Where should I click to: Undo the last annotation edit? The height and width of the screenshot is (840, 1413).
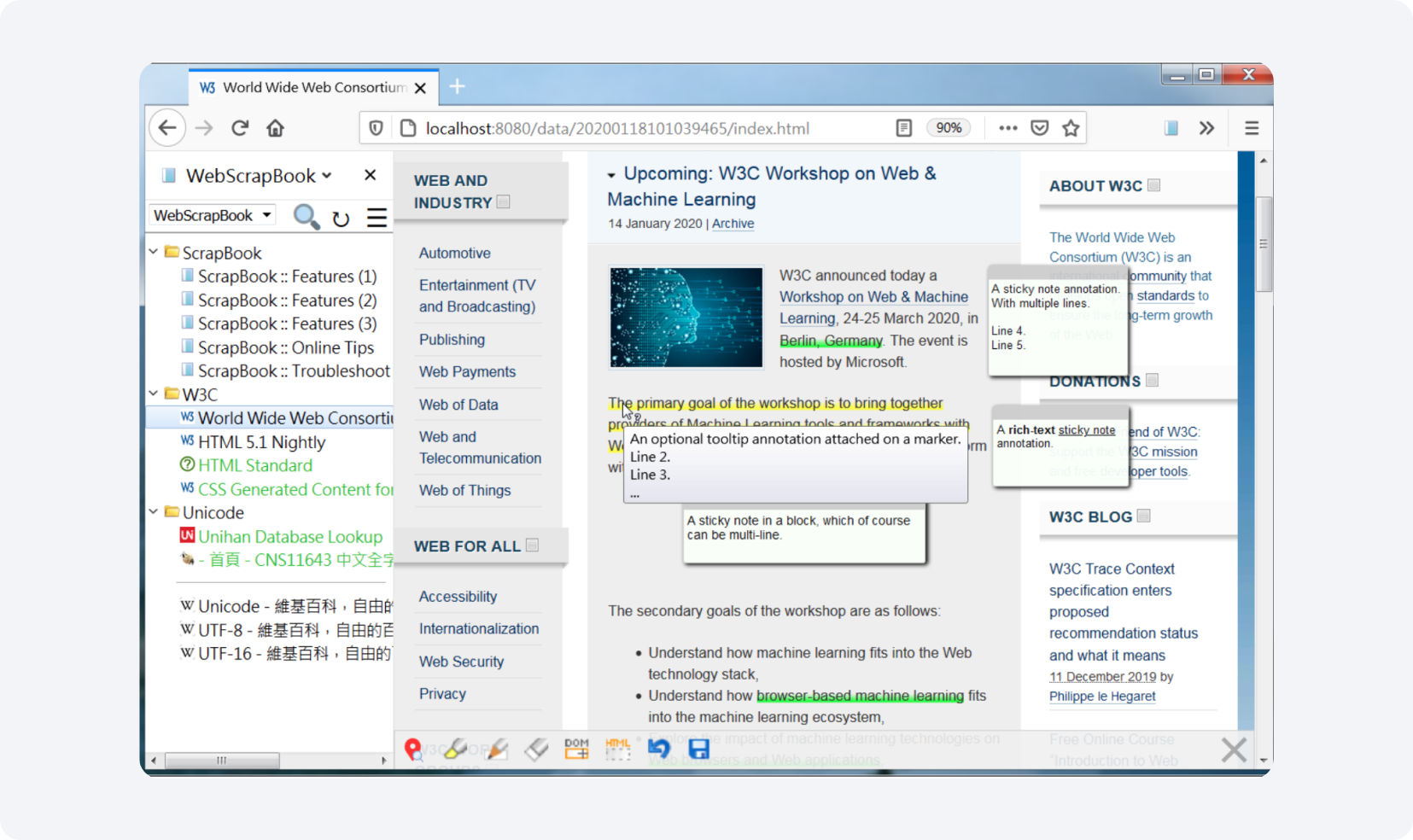coord(658,749)
